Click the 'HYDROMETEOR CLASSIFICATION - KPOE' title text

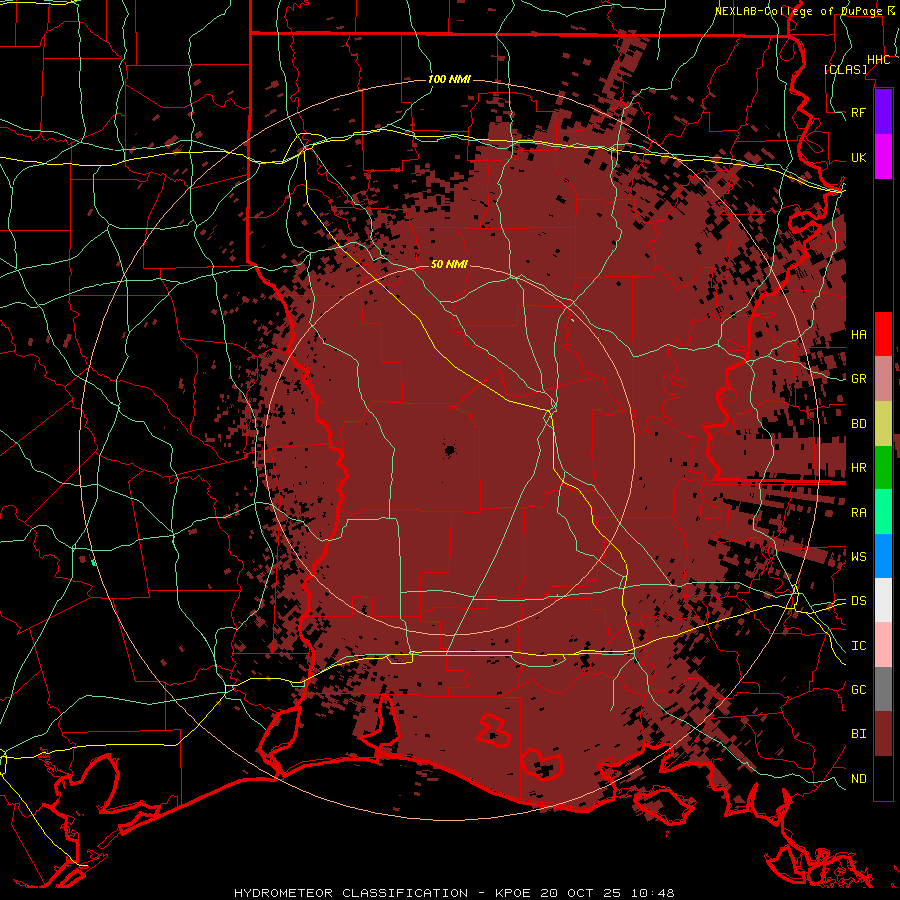385,893
